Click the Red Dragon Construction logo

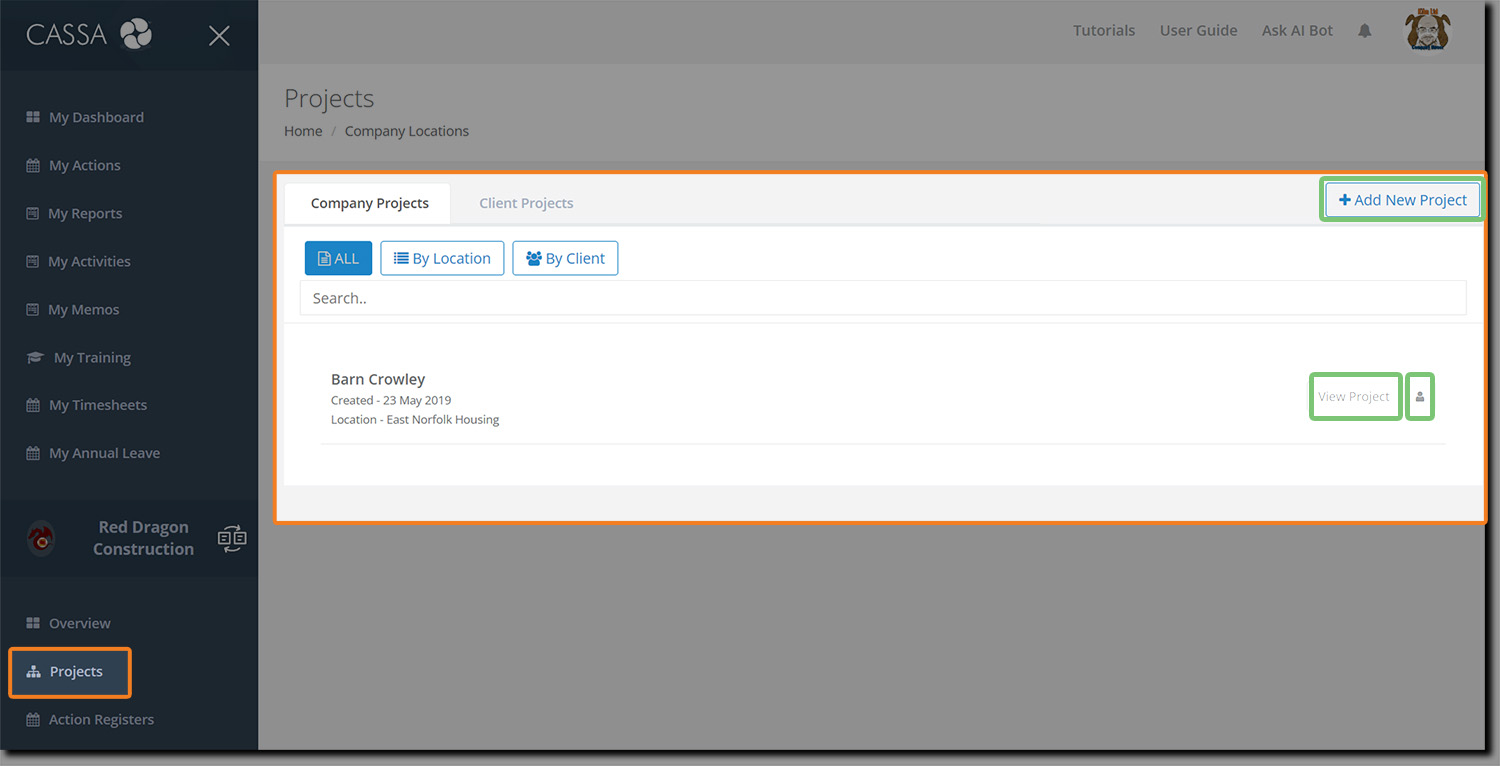pos(41,538)
